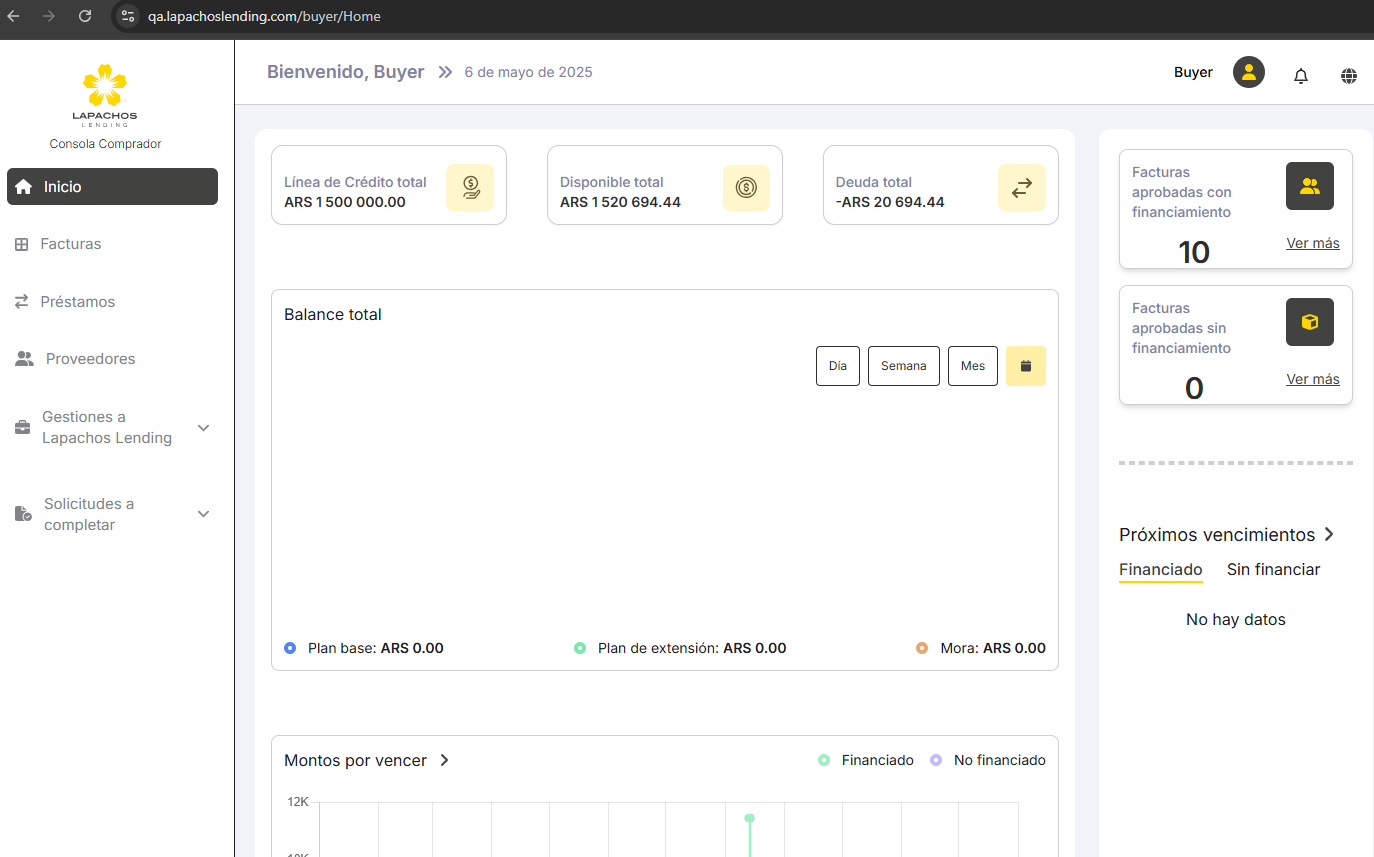Viewport: 1374px width, 857px height.
Task: Click the Disponible total coin icon
Action: point(746,187)
